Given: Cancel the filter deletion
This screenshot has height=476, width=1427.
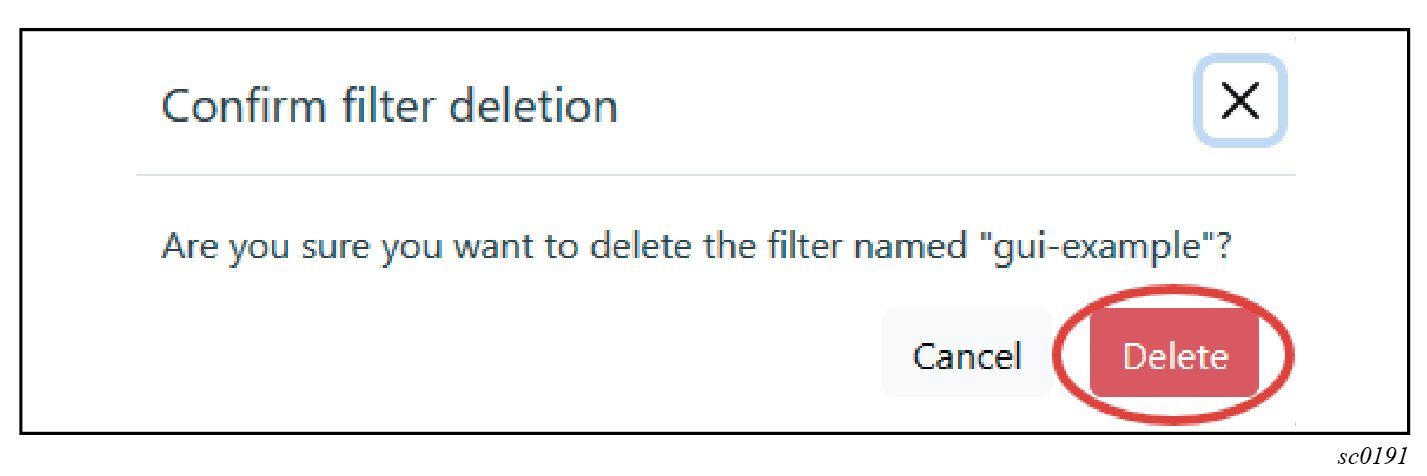Looking at the screenshot, I should (x=967, y=356).
